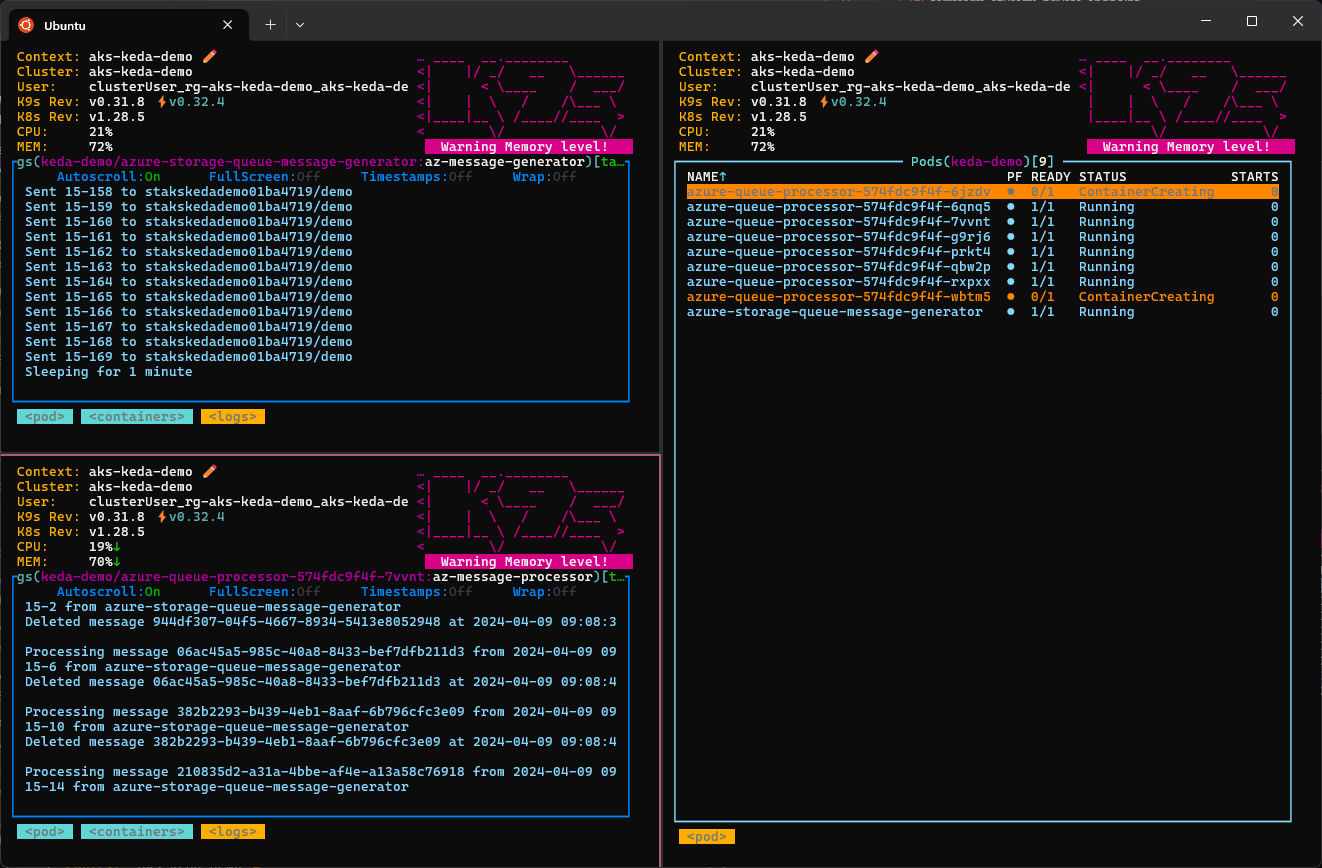The image size is (1322, 868).
Task: Click the lightning v0.32.4 update icon in the message-generator pane
Action: point(161,102)
